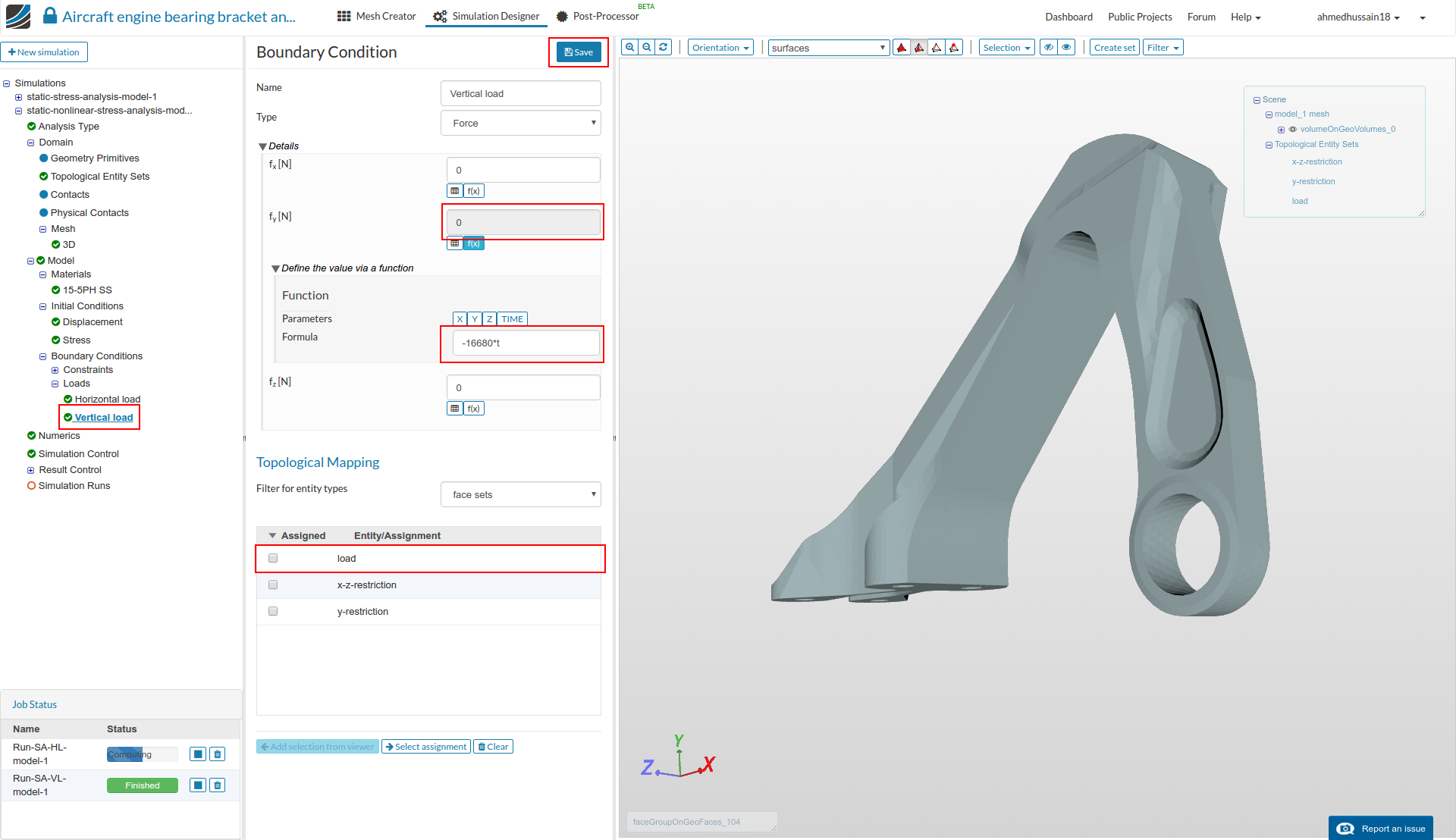Open table input for fx value
The image size is (1456, 840).
(x=455, y=191)
